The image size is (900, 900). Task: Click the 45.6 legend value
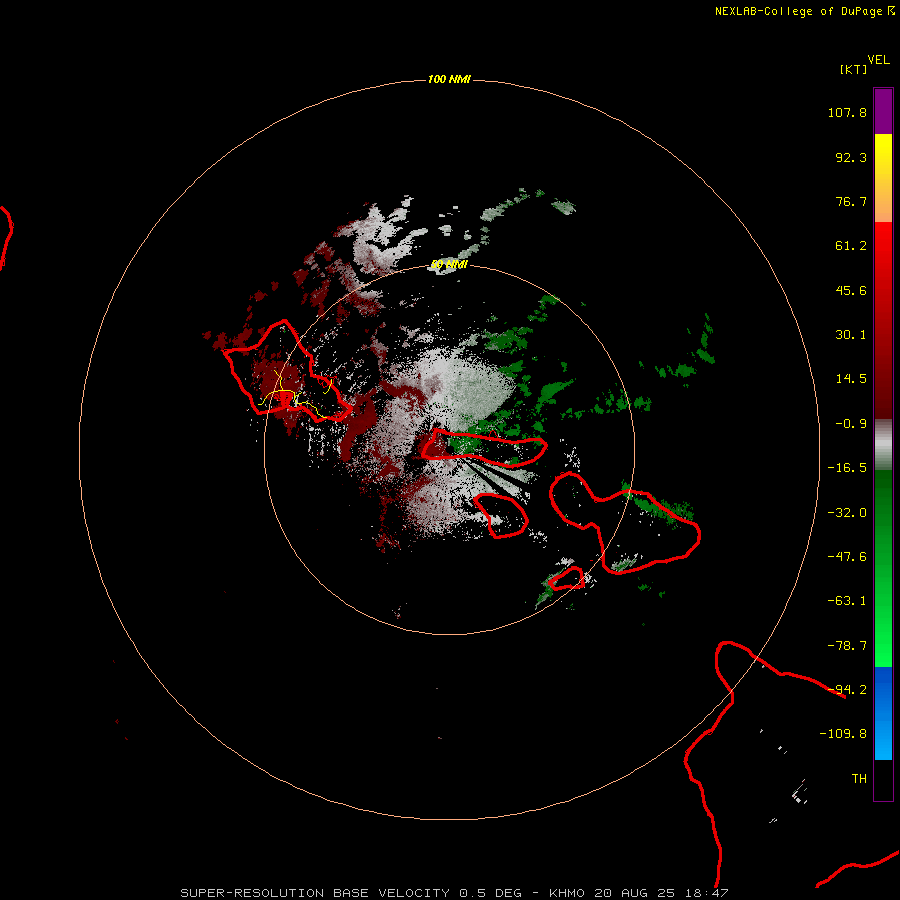851,290
